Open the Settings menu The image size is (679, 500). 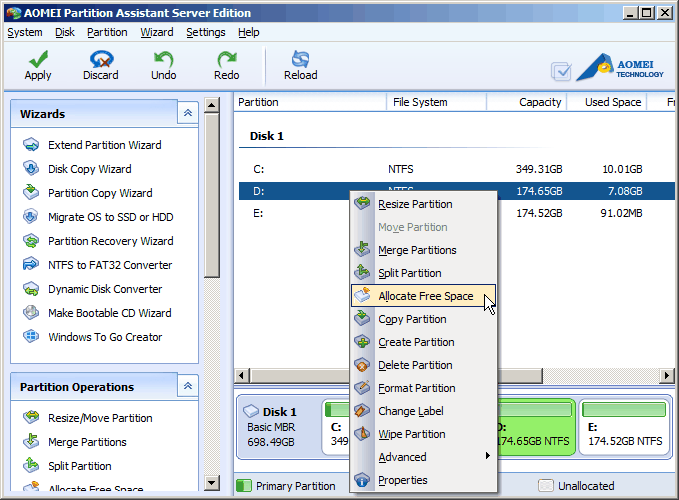pyautogui.click(x=206, y=32)
